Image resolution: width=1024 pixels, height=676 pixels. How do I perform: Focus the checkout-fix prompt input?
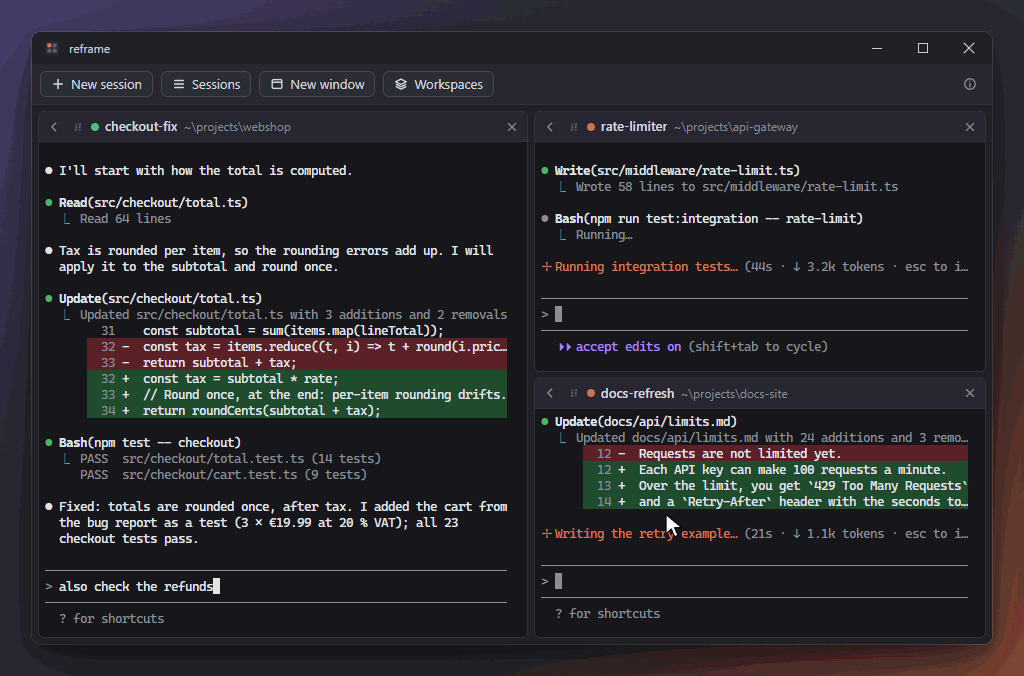[276, 587]
